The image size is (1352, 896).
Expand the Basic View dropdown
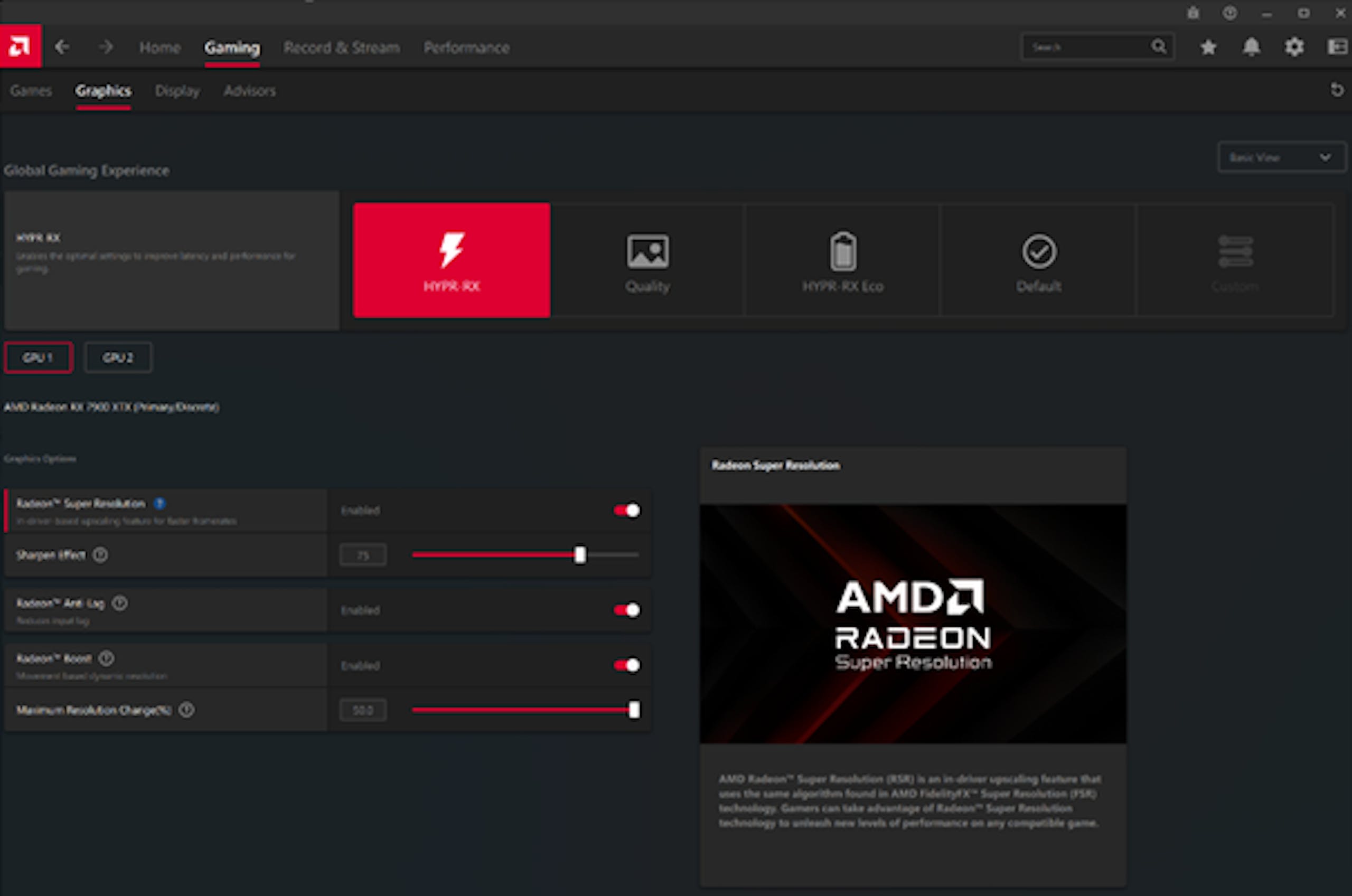[1281, 158]
